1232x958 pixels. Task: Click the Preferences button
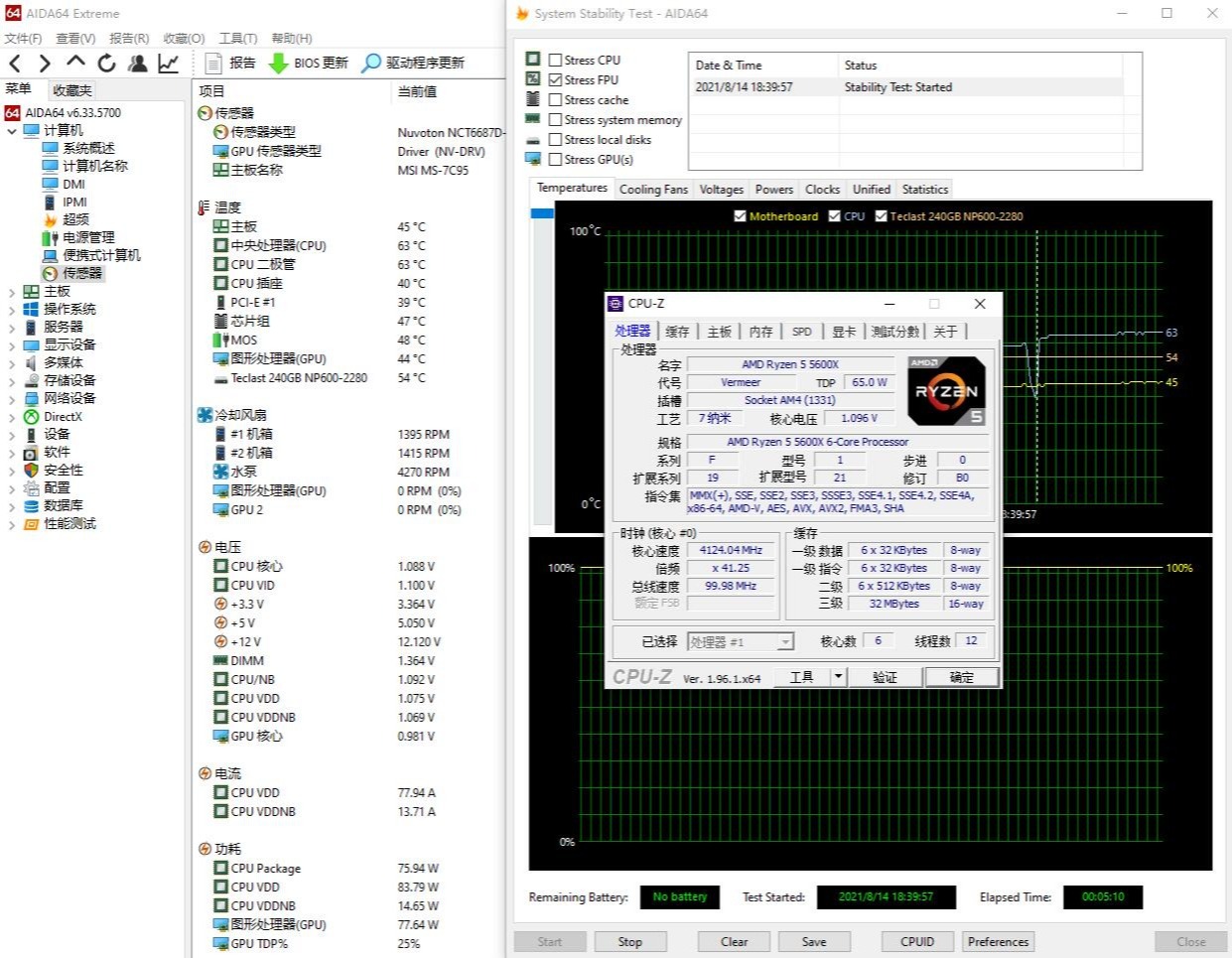click(x=998, y=941)
